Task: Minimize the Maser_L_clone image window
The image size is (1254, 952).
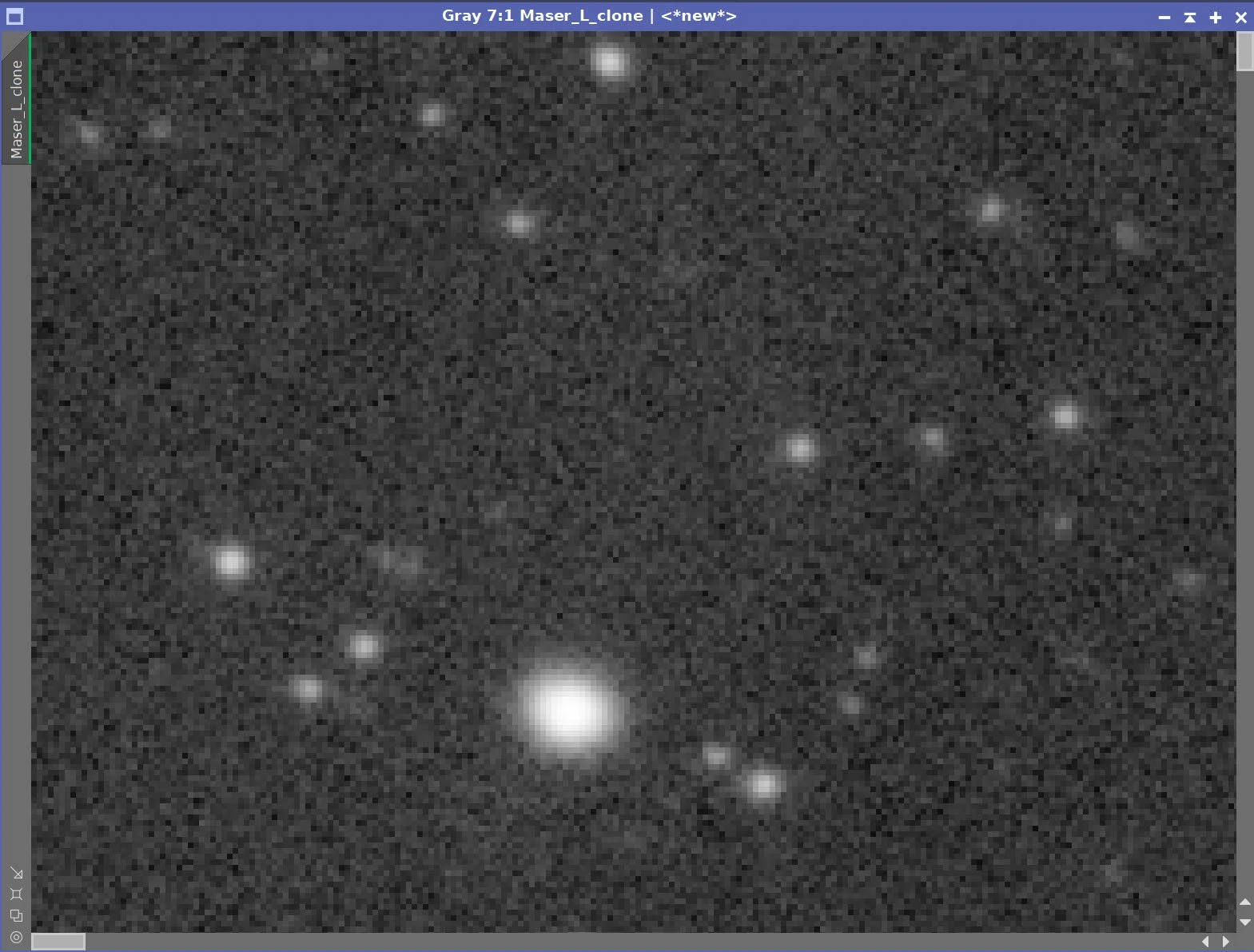Action: (x=1164, y=17)
